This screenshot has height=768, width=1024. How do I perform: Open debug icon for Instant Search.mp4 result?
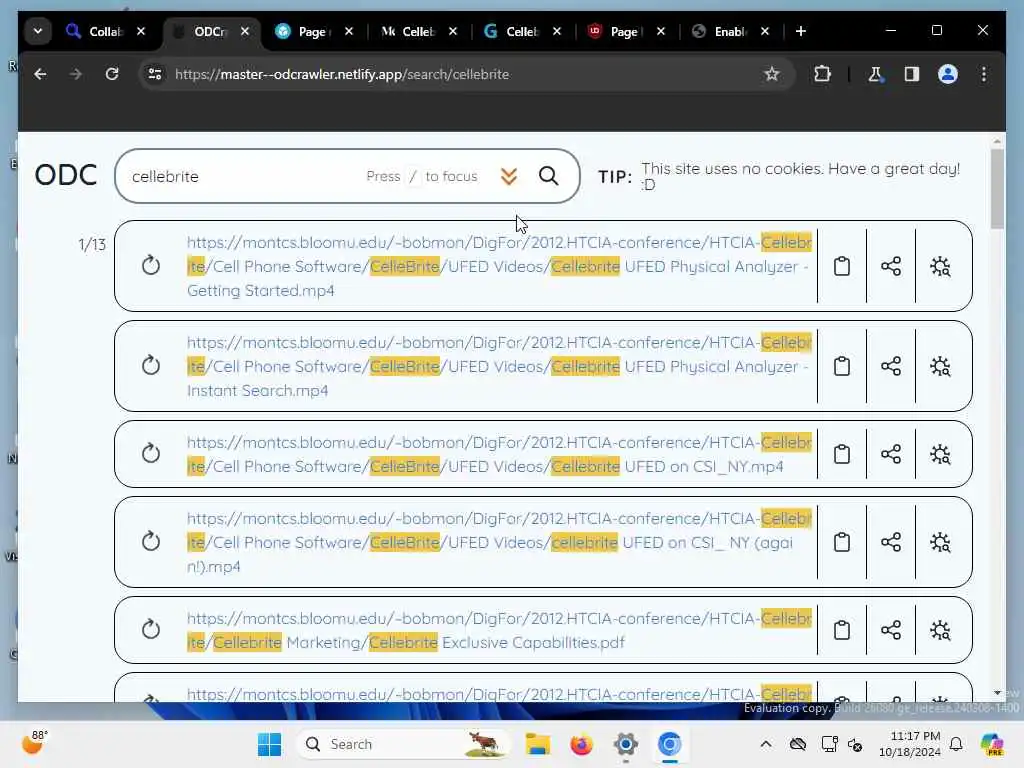(940, 366)
